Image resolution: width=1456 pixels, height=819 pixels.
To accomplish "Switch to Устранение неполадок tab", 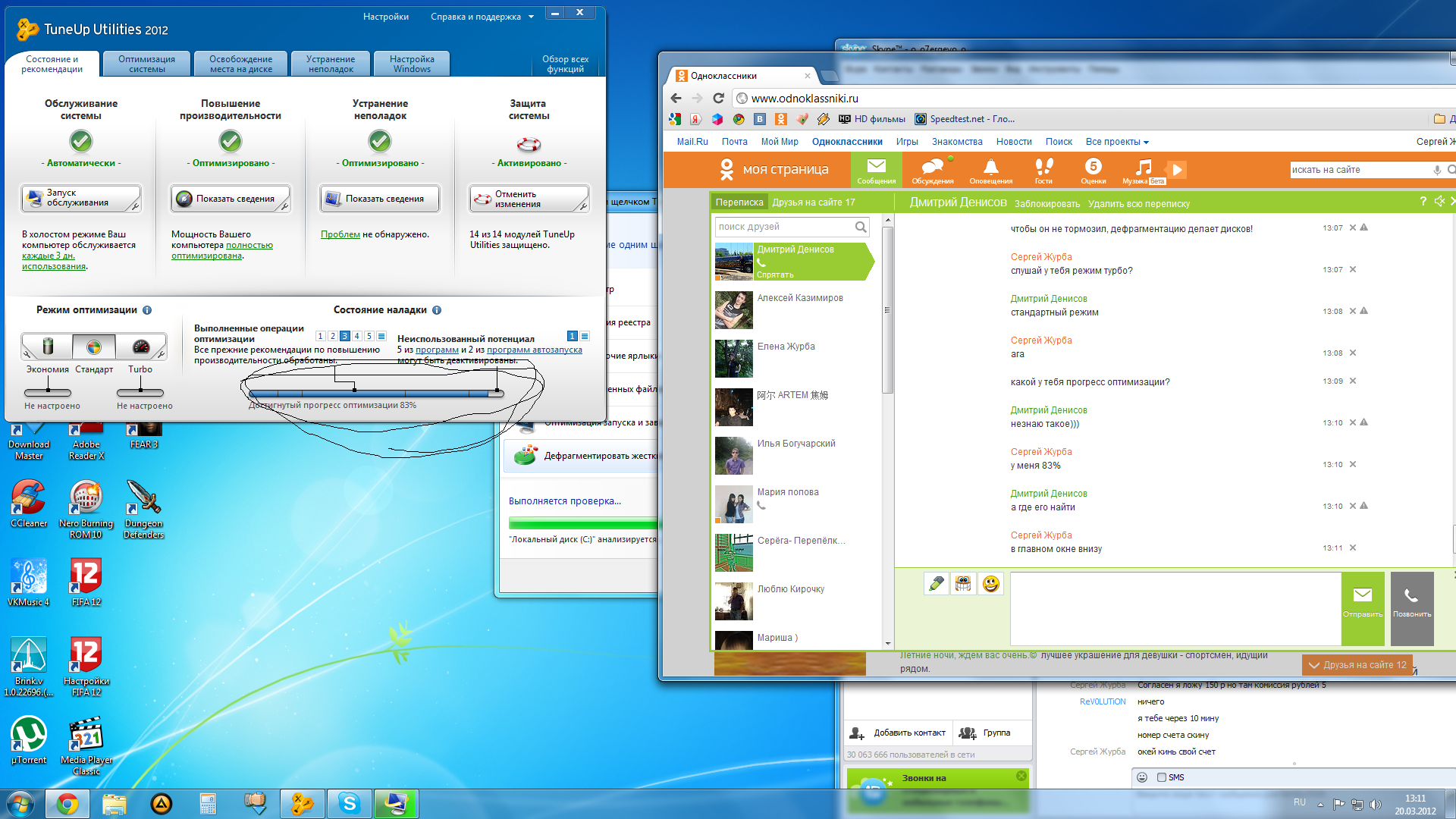I will pyautogui.click(x=331, y=64).
